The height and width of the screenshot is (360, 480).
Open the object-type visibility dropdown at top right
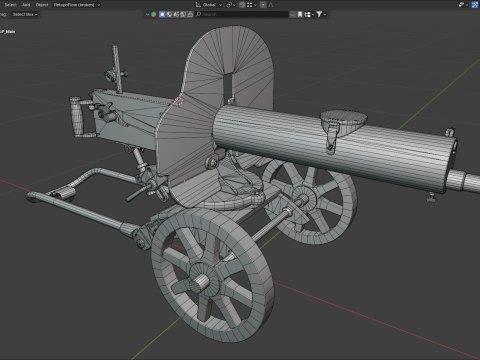tap(463, 5)
